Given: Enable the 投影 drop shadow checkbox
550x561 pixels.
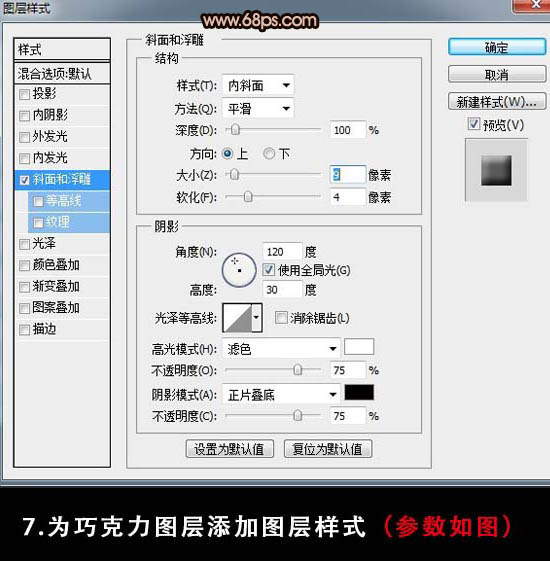Looking at the screenshot, I should tap(24, 94).
